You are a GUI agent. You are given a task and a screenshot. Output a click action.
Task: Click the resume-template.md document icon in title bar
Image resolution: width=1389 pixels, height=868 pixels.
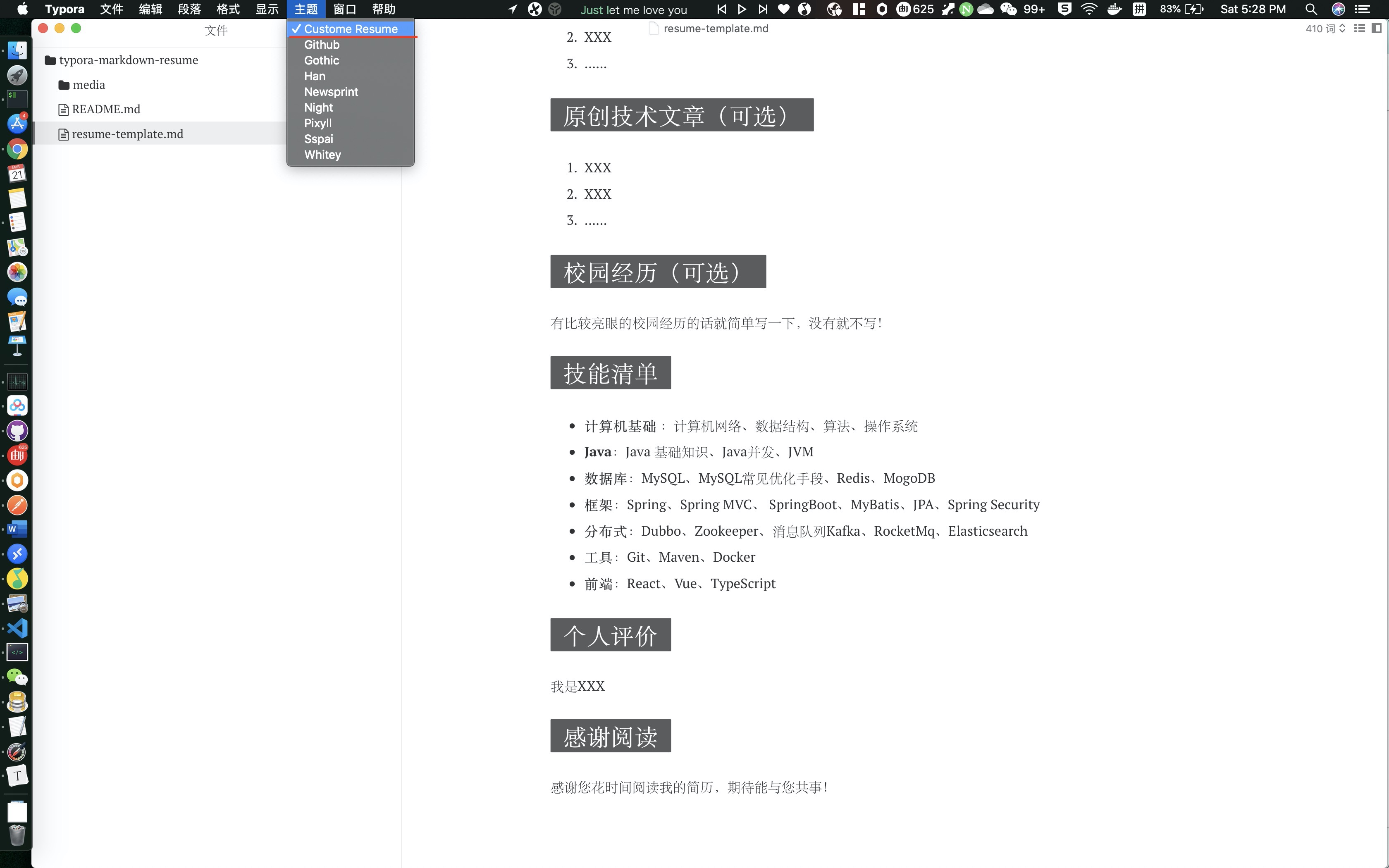pyautogui.click(x=653, y=29)
